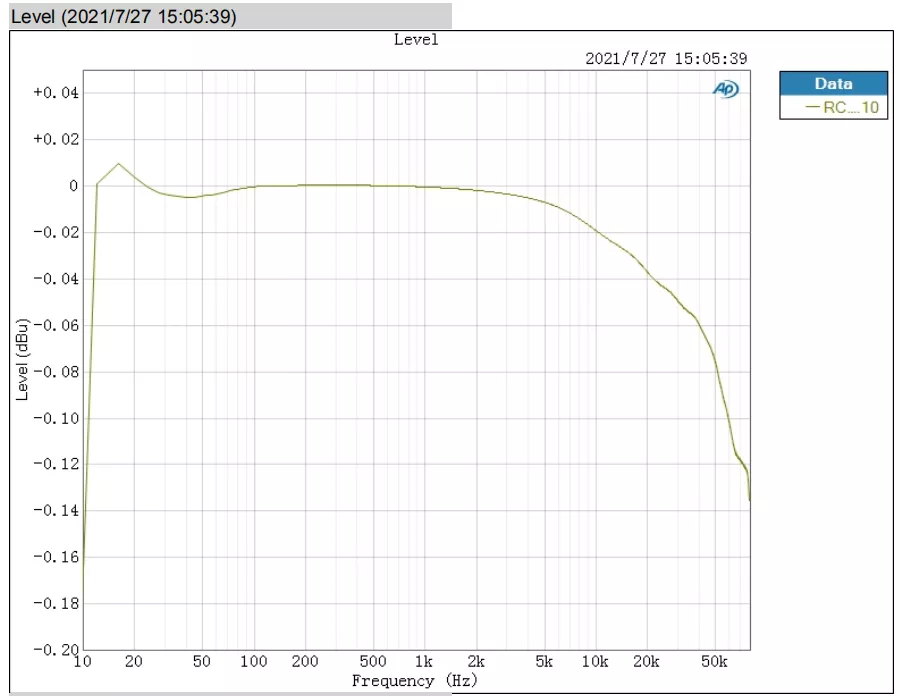
Task: Click the 50k tick on the frequency axis
Action: [713, 662]
